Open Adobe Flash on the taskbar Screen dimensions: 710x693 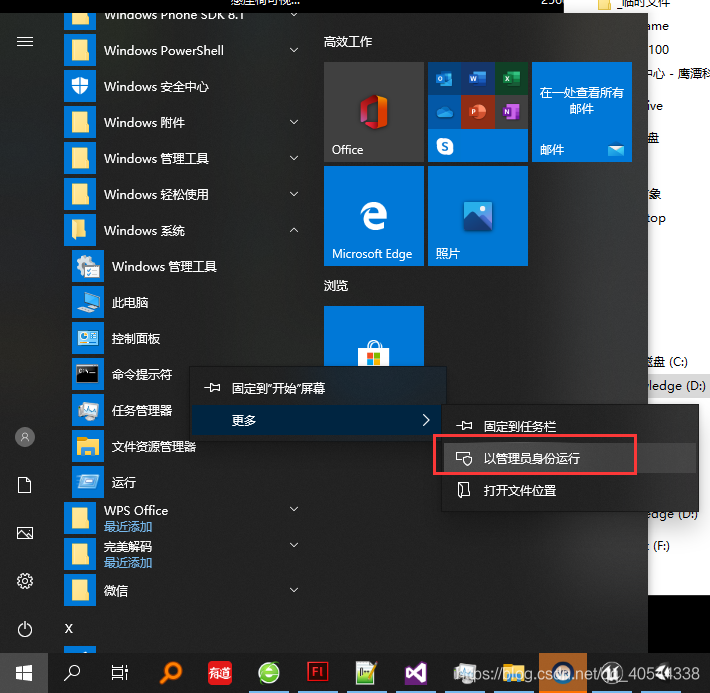click(x=317, y=672)
